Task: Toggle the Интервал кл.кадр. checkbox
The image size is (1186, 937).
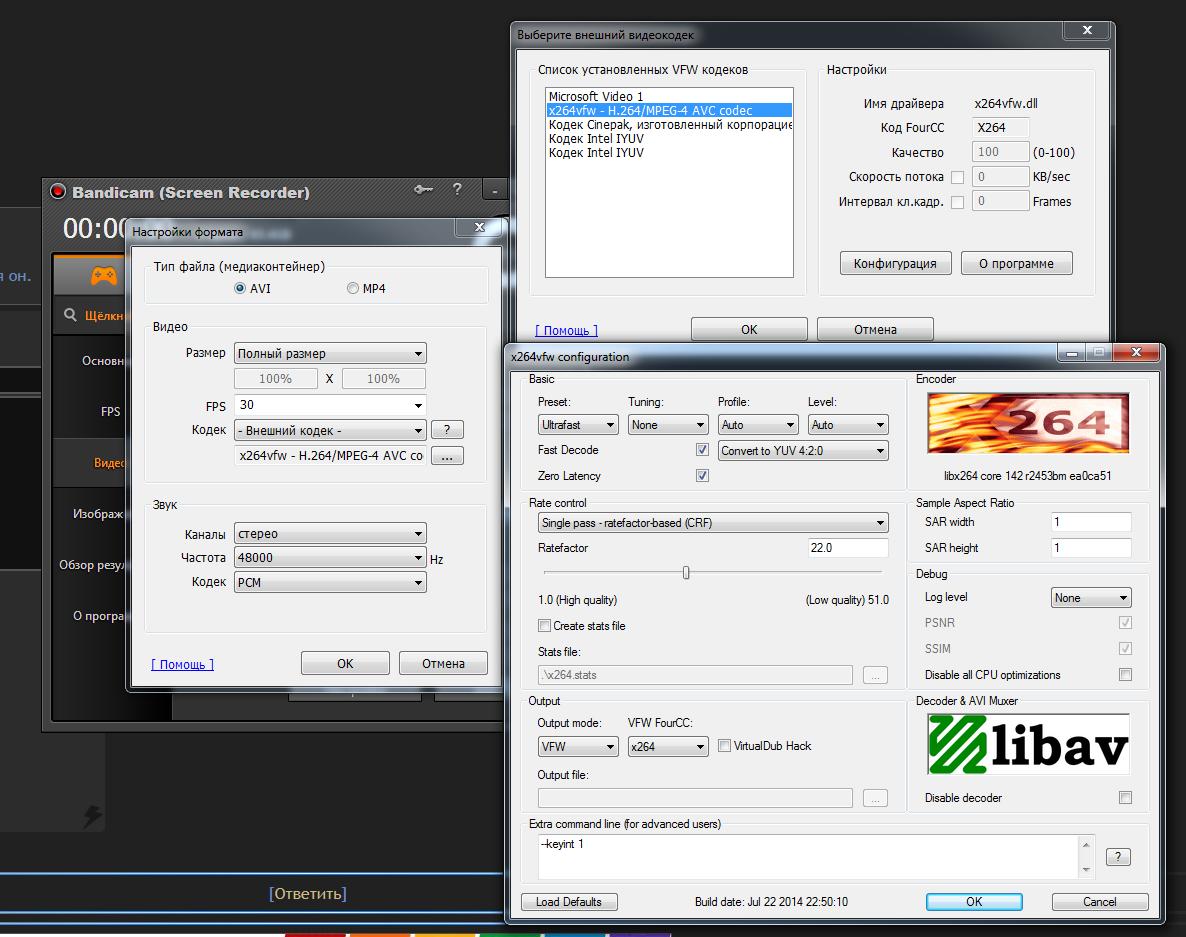Action: (x=958, y=203)
